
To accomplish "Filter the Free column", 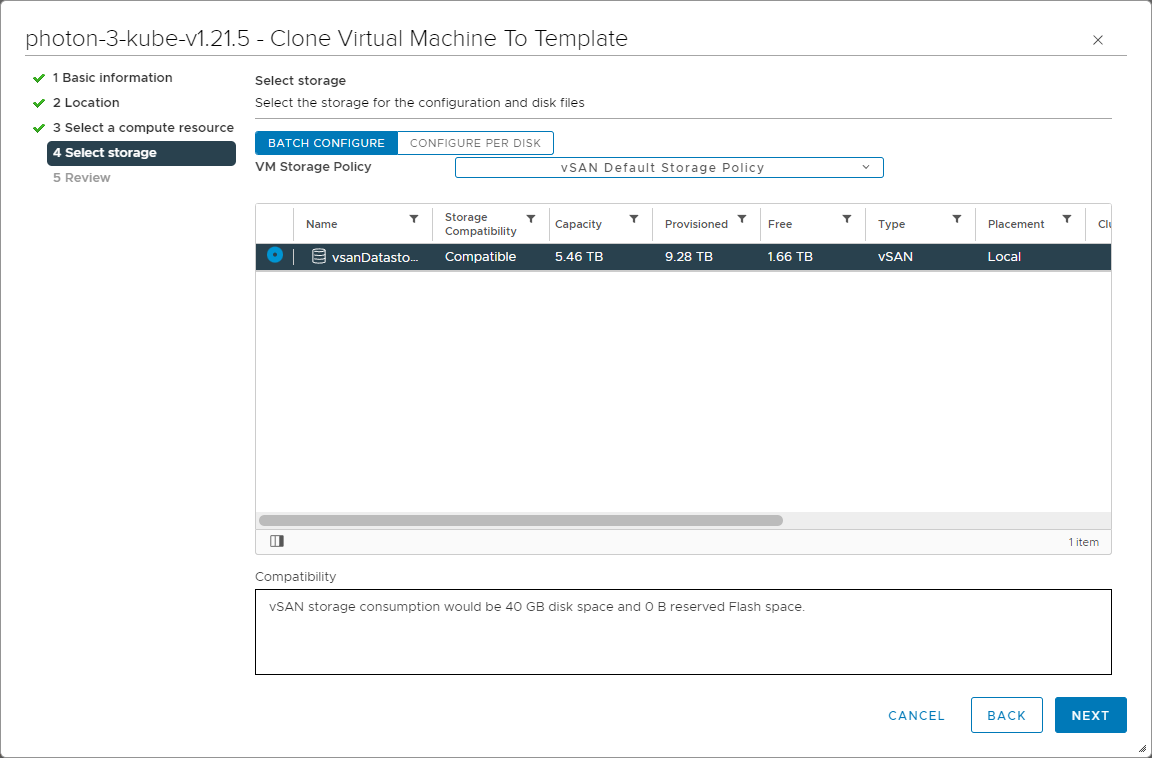I will point(846,219).
